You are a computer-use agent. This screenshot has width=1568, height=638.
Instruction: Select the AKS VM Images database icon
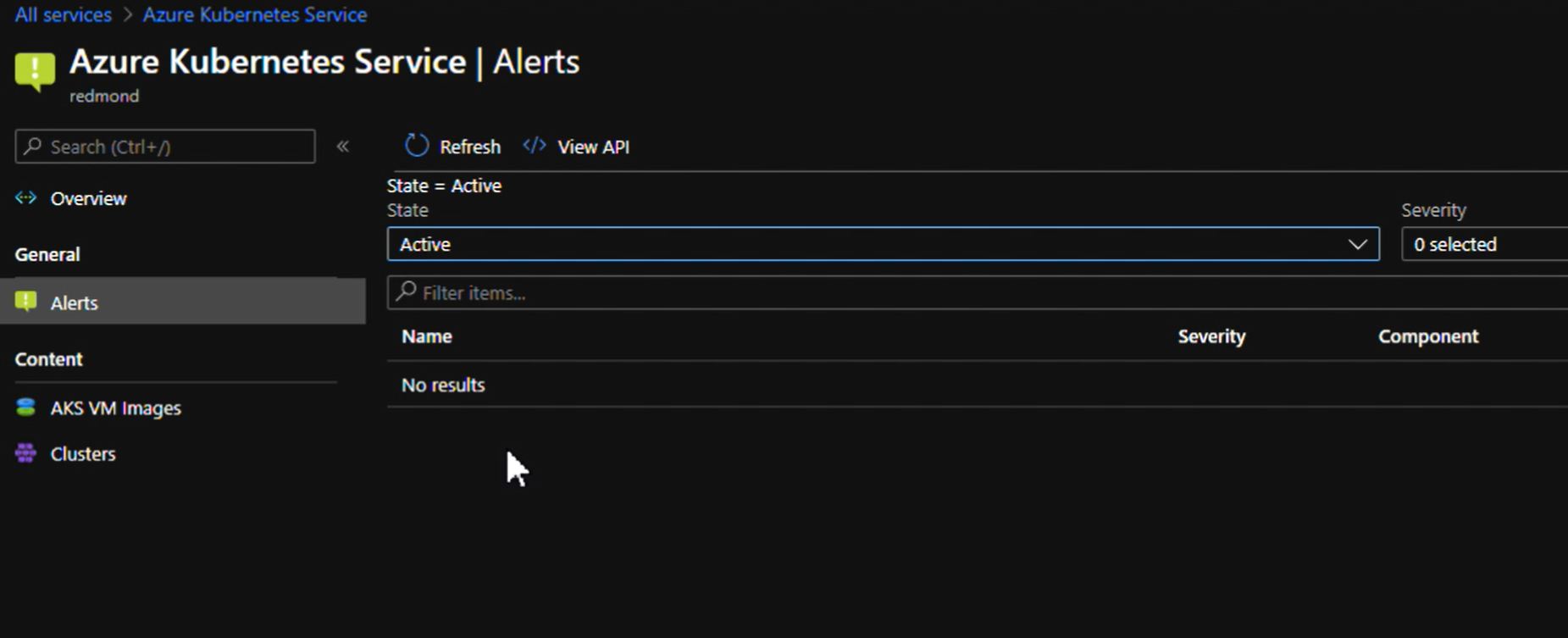(x=25, y=408)
